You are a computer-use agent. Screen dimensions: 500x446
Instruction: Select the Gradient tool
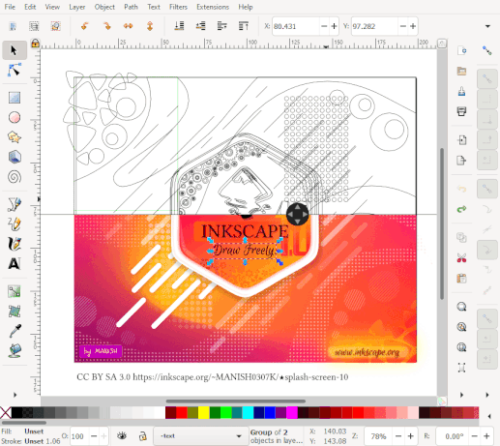pos(14,291)
